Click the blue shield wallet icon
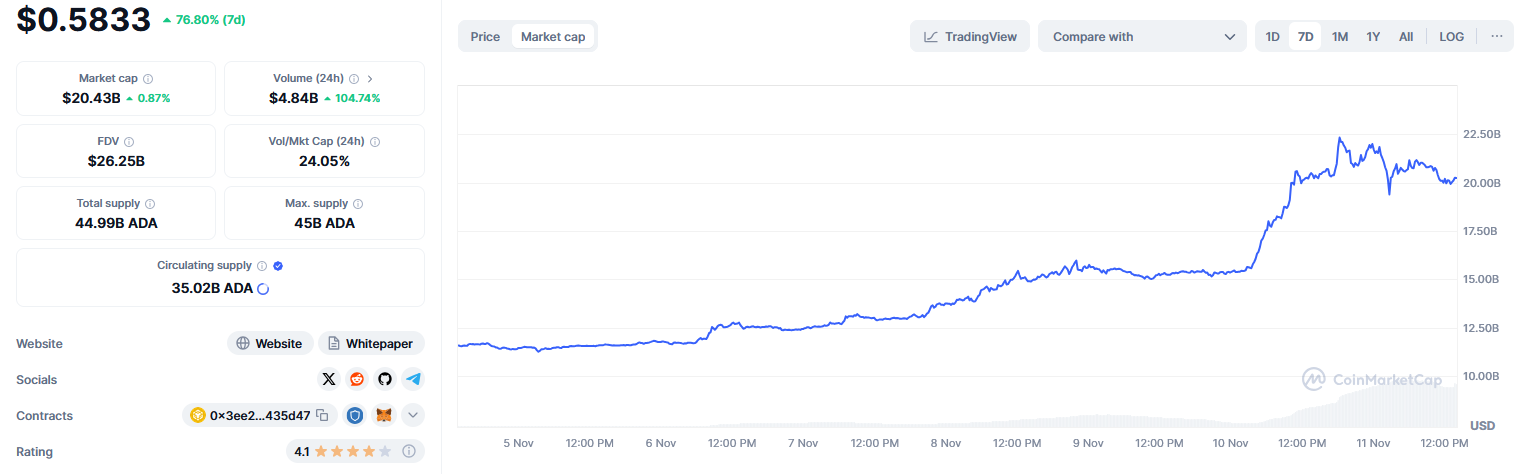The height and width of the screenshot is (474, 1518). pyautogui.click(x=355, y=415)
